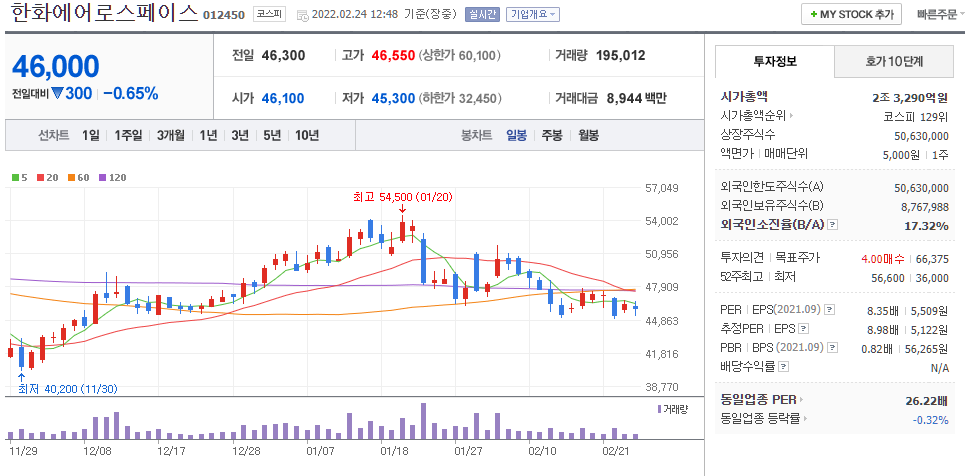Screen dimensions: 971x476
Task: Click the small arrow after 시가총액순위
Action: pyautogui.click(x=791, y=116)
